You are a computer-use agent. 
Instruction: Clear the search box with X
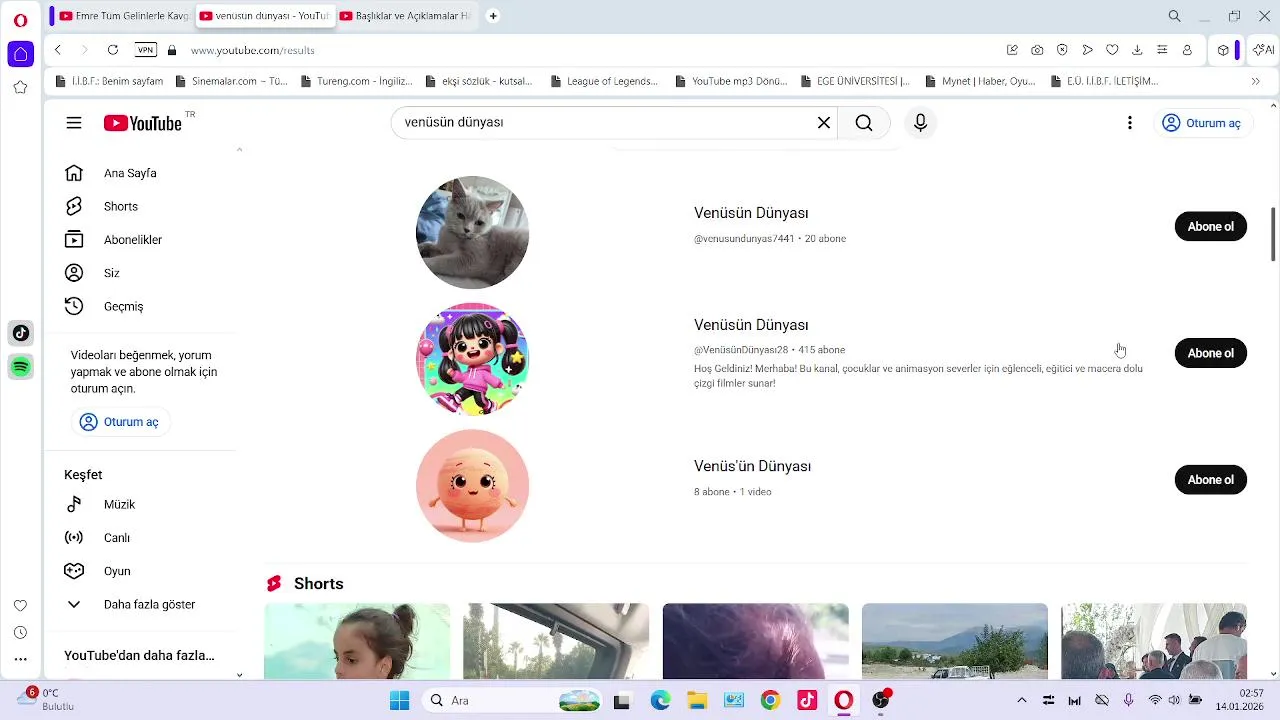(824, 123)
